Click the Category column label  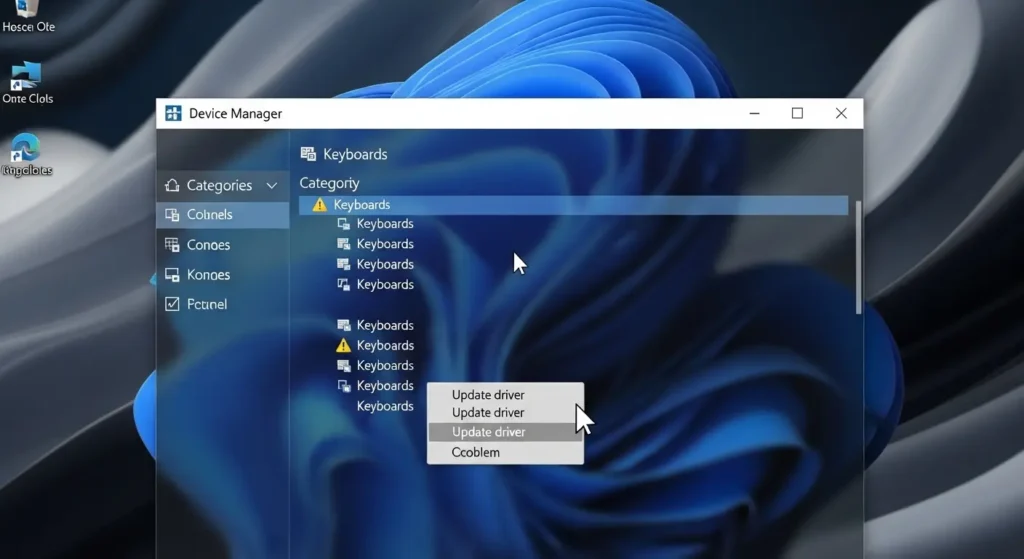click(x=329, y=183)
